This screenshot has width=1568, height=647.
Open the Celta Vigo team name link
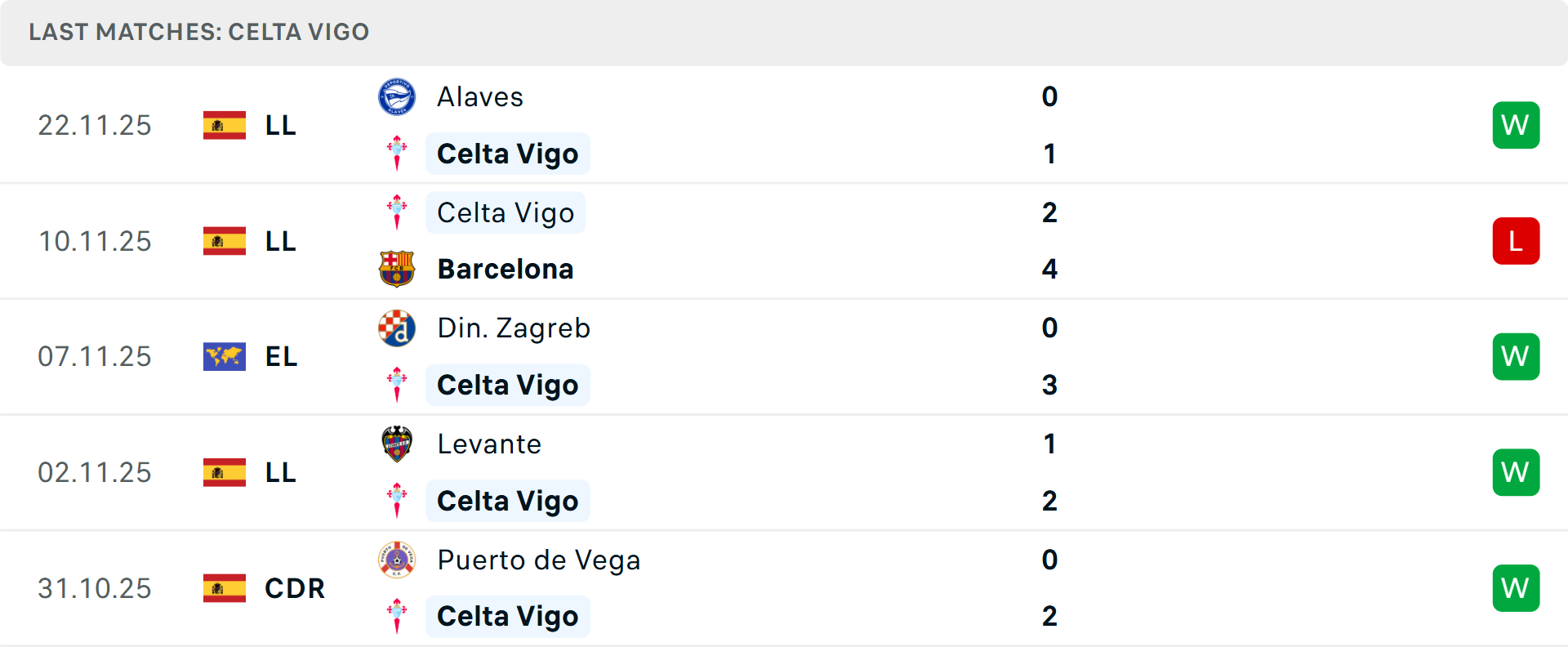click(507, 153)
